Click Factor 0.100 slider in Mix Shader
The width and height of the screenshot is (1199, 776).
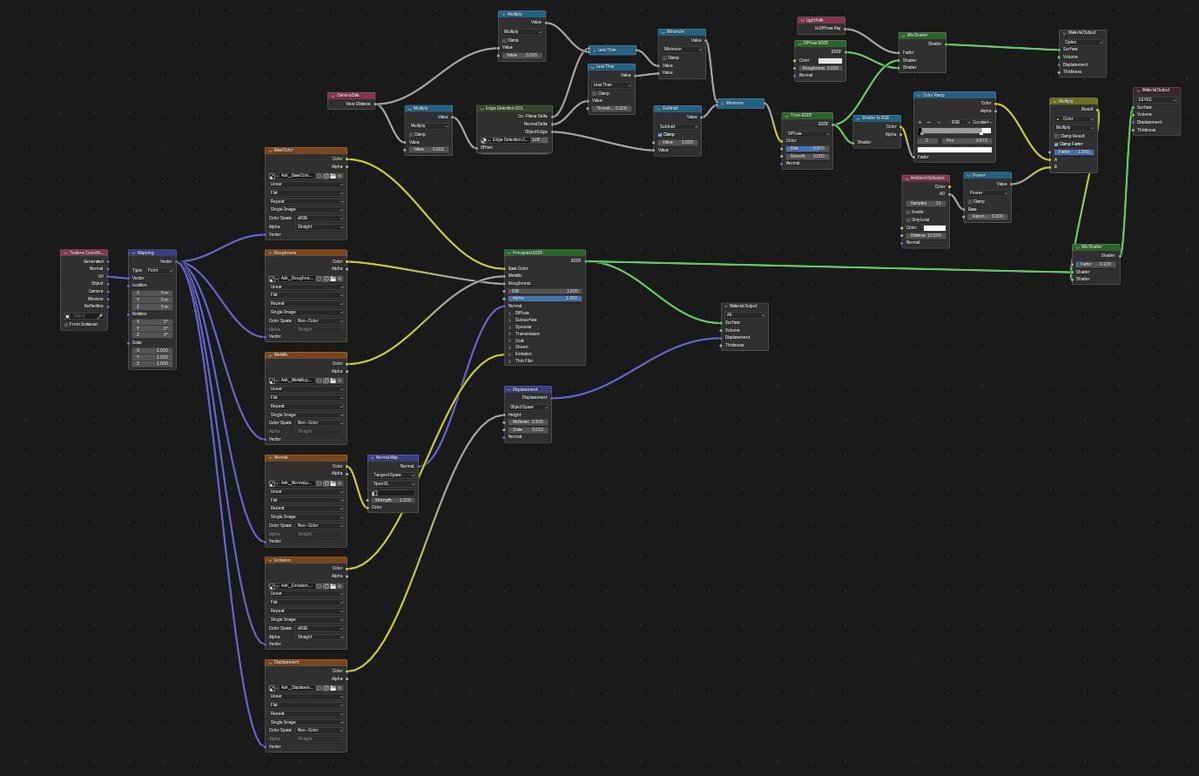point(1096,264)
